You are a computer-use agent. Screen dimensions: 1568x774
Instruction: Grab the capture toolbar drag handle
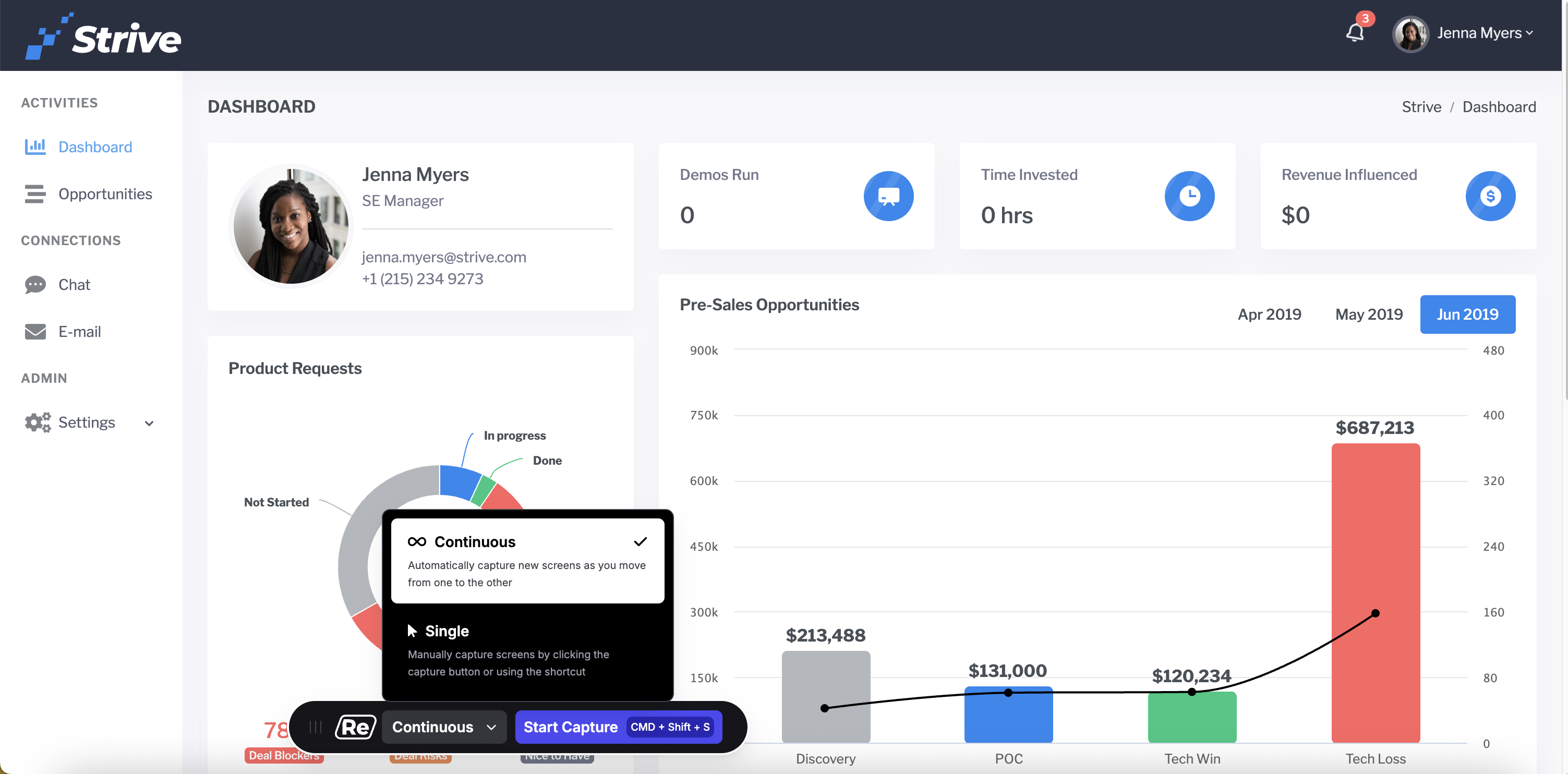click(x=315, y=727)
